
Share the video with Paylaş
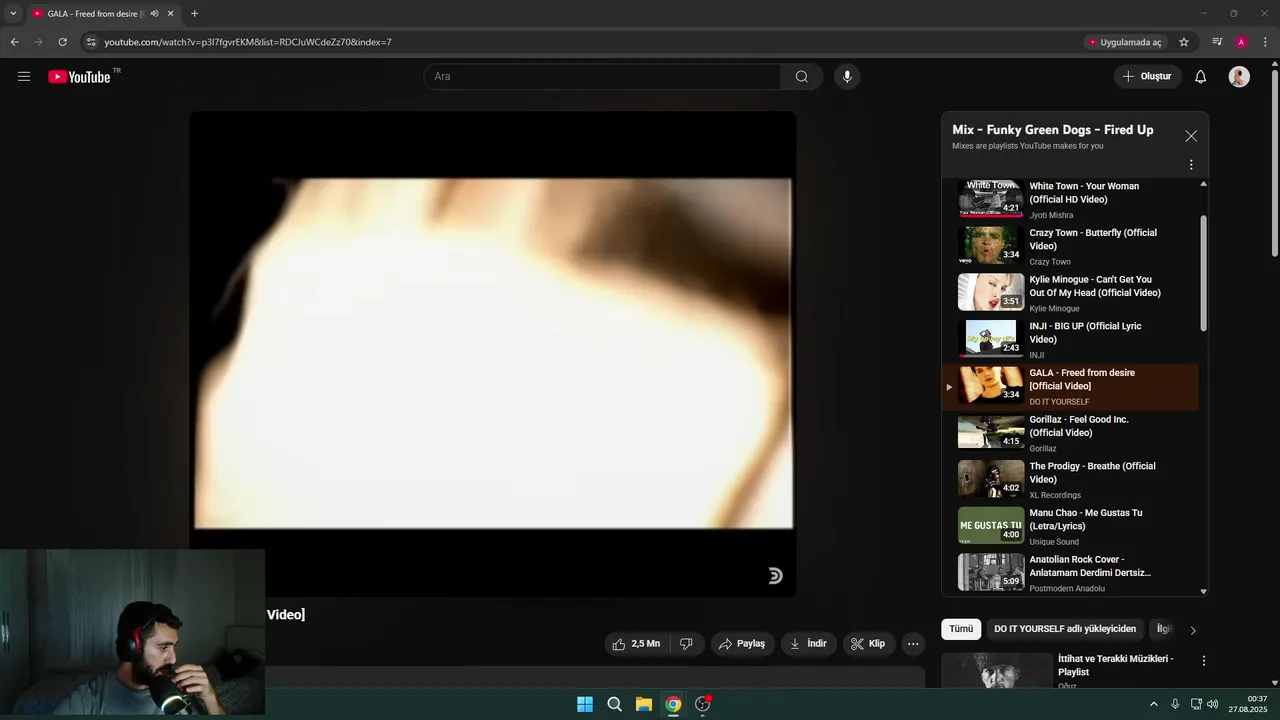tap(743, 644)
